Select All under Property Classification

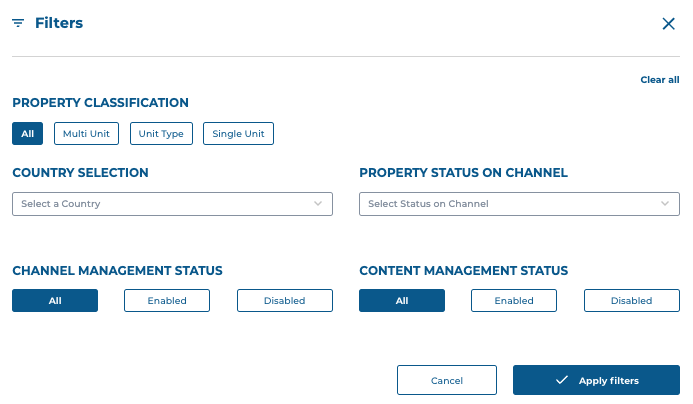point(27,133)
